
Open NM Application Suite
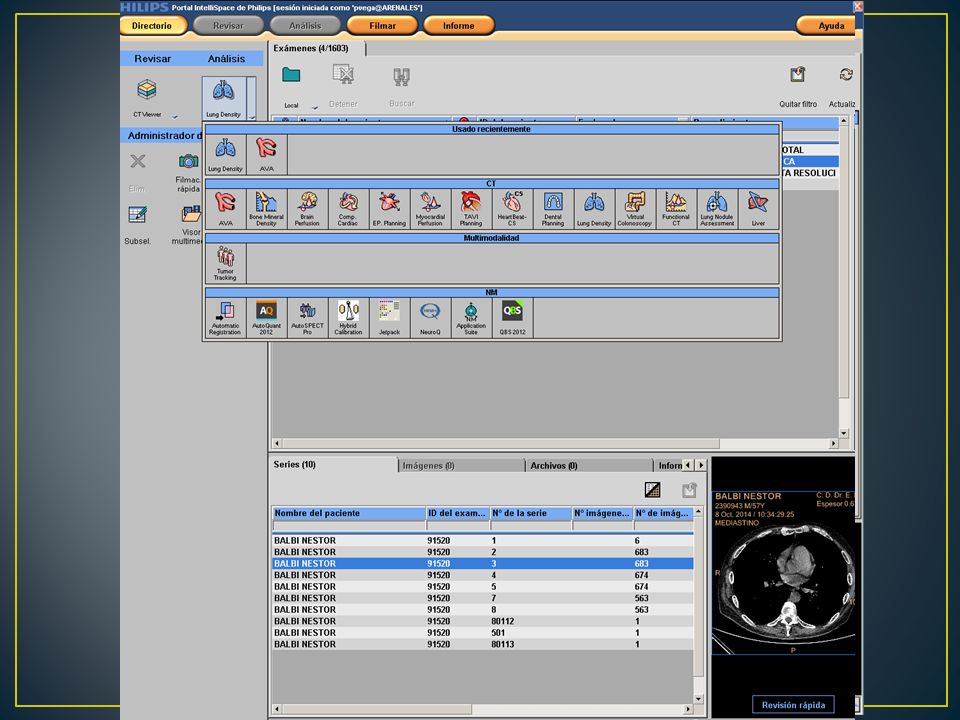pos(471,318)
